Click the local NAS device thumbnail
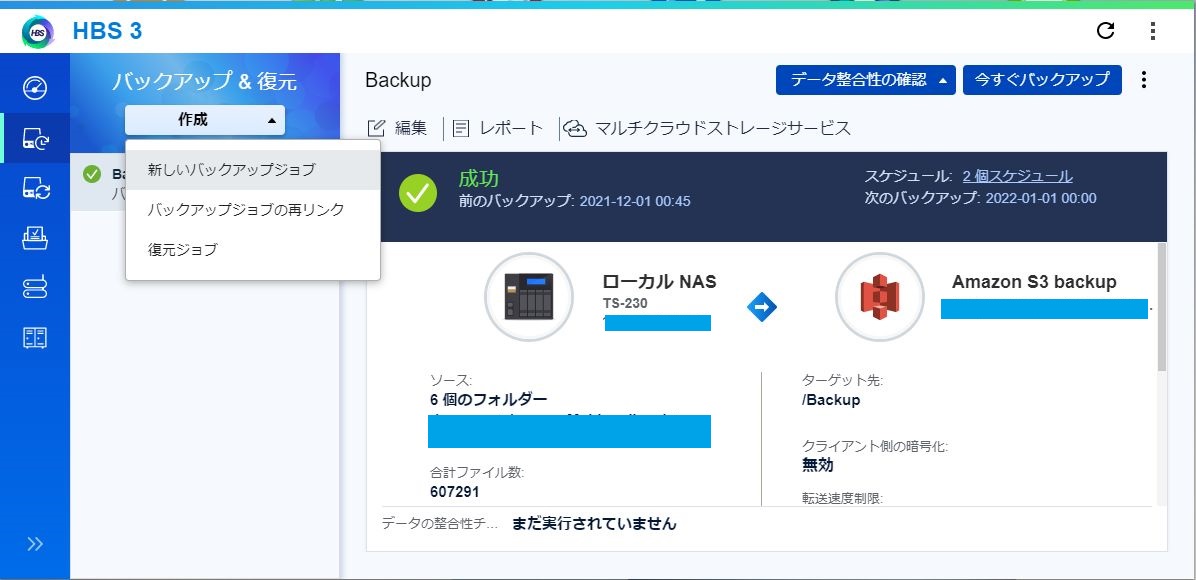 point(529,296)
